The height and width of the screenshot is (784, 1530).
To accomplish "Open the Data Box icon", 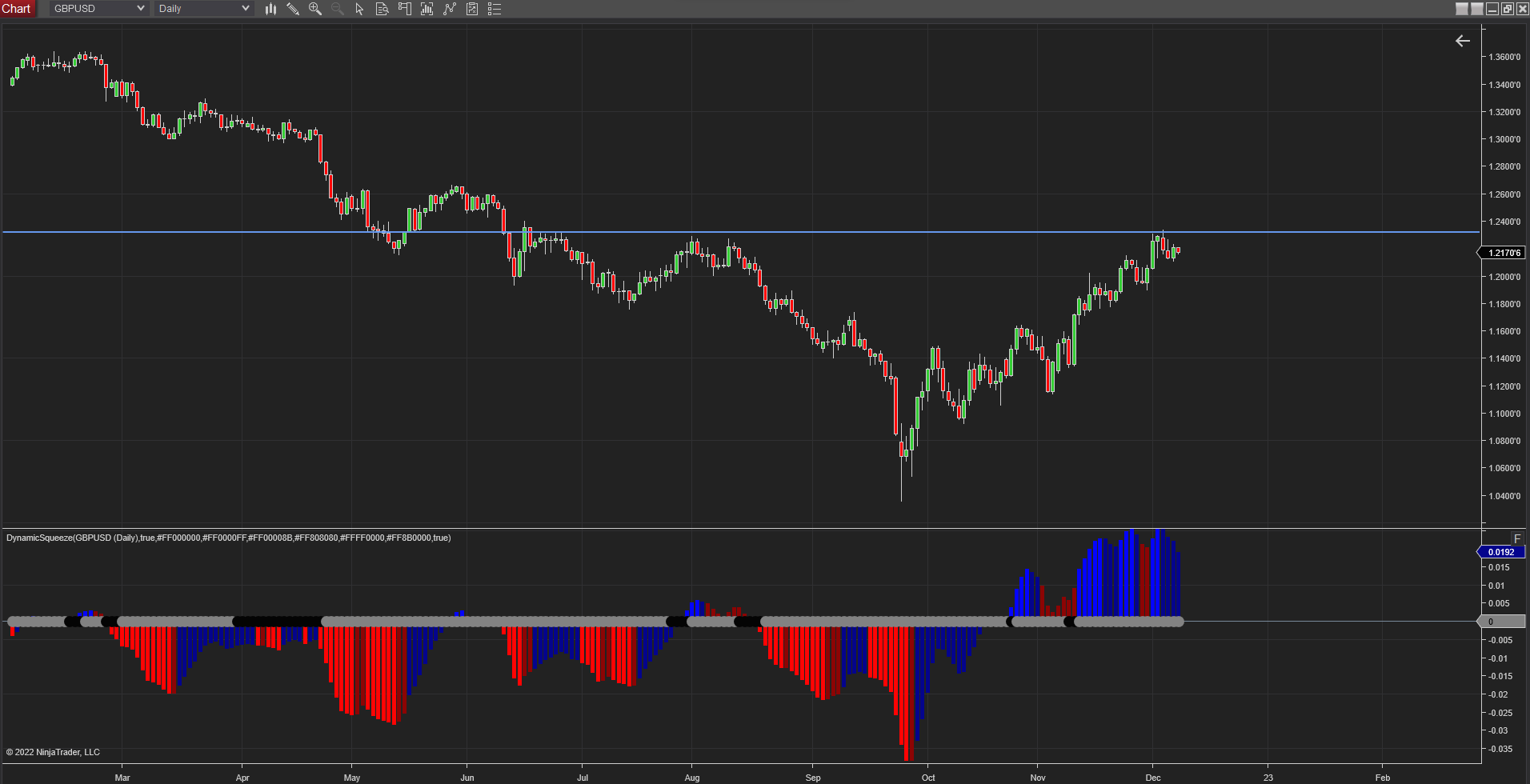I will (382, 9).
